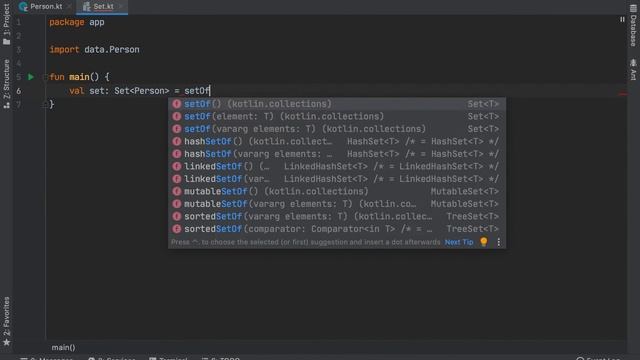Jump to red error stripe mark
Screen dimensions: 640x360
[x=622, y=94]
